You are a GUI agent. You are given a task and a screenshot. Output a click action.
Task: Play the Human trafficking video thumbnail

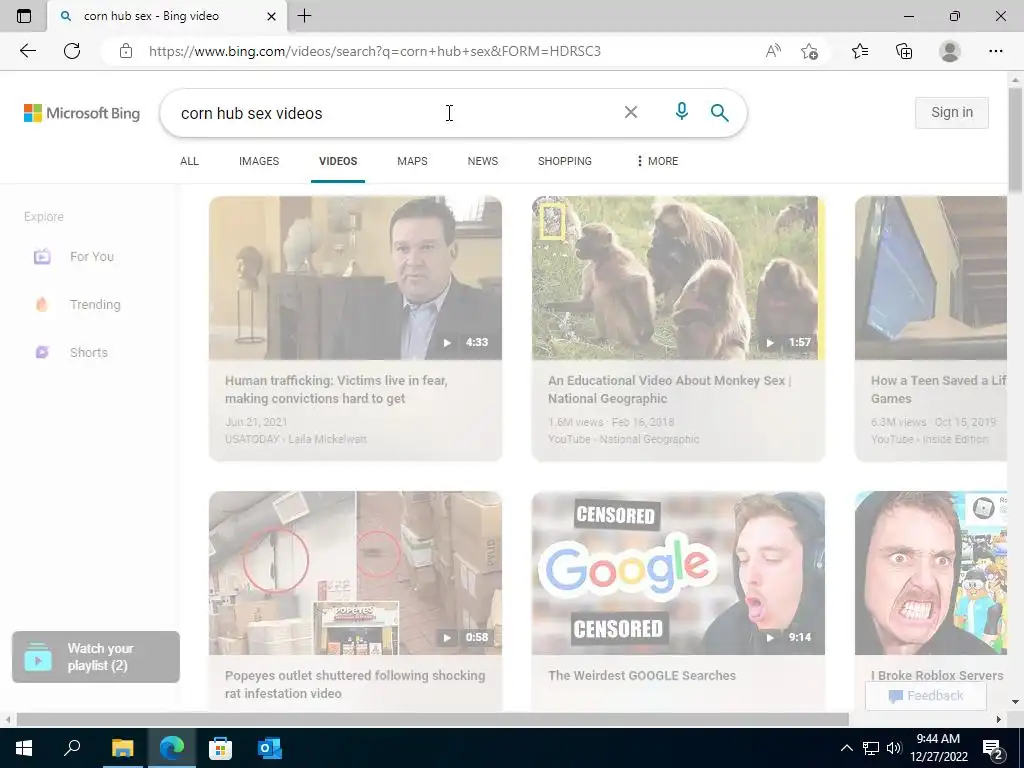tap(355, 278)
